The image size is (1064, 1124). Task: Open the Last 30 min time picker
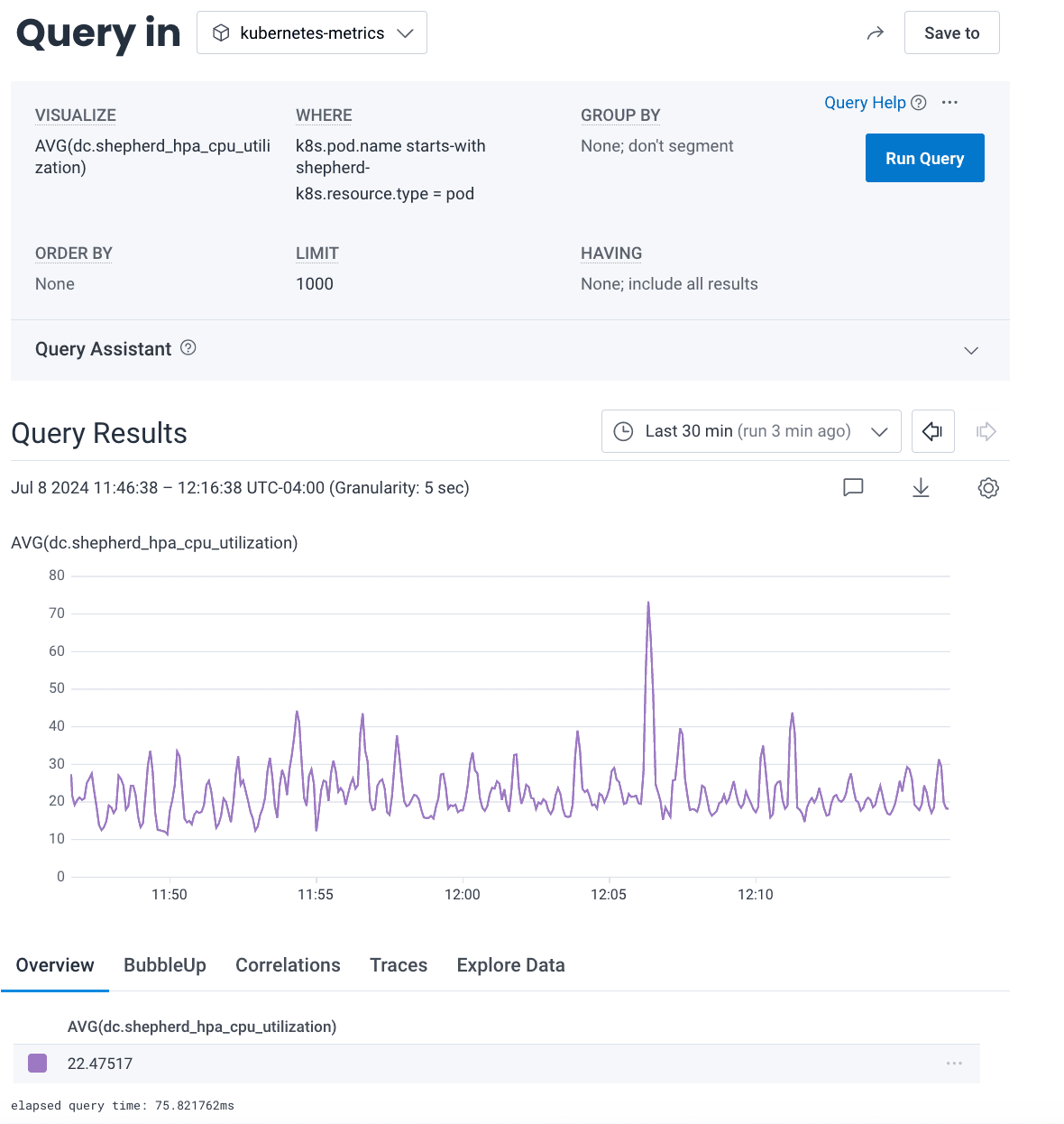coord(750,431)
